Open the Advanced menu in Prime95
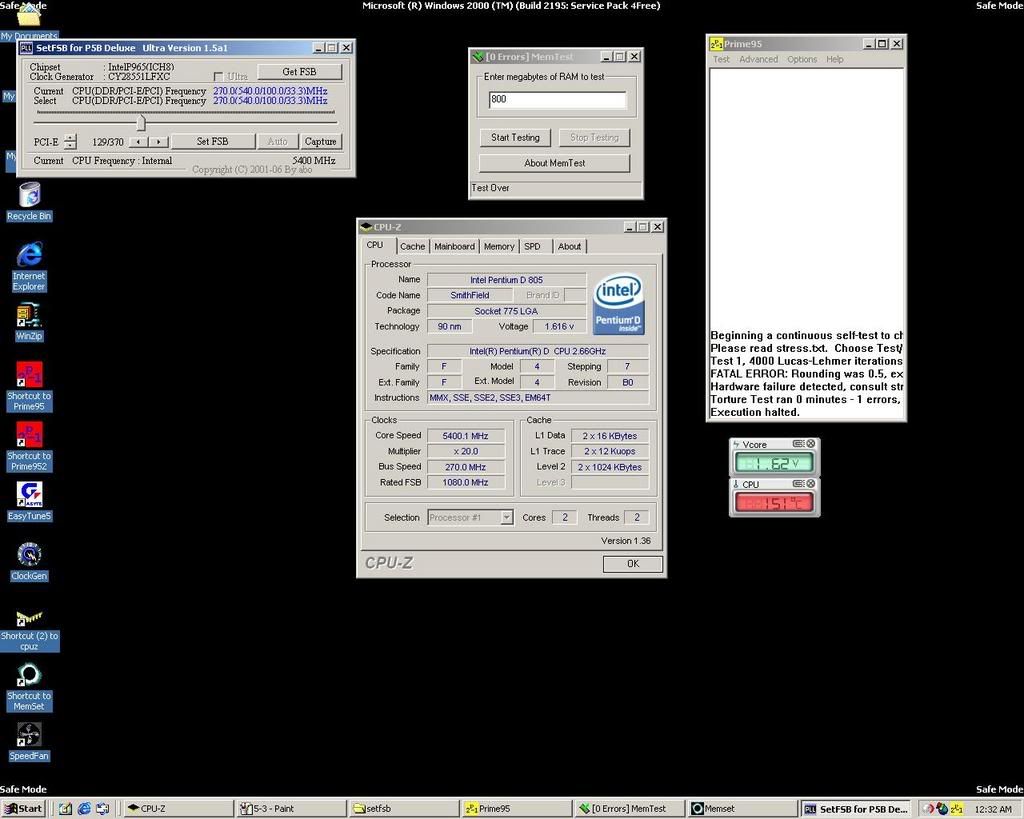This screenshot has height=819, width=1024. (x=758, y=59)
